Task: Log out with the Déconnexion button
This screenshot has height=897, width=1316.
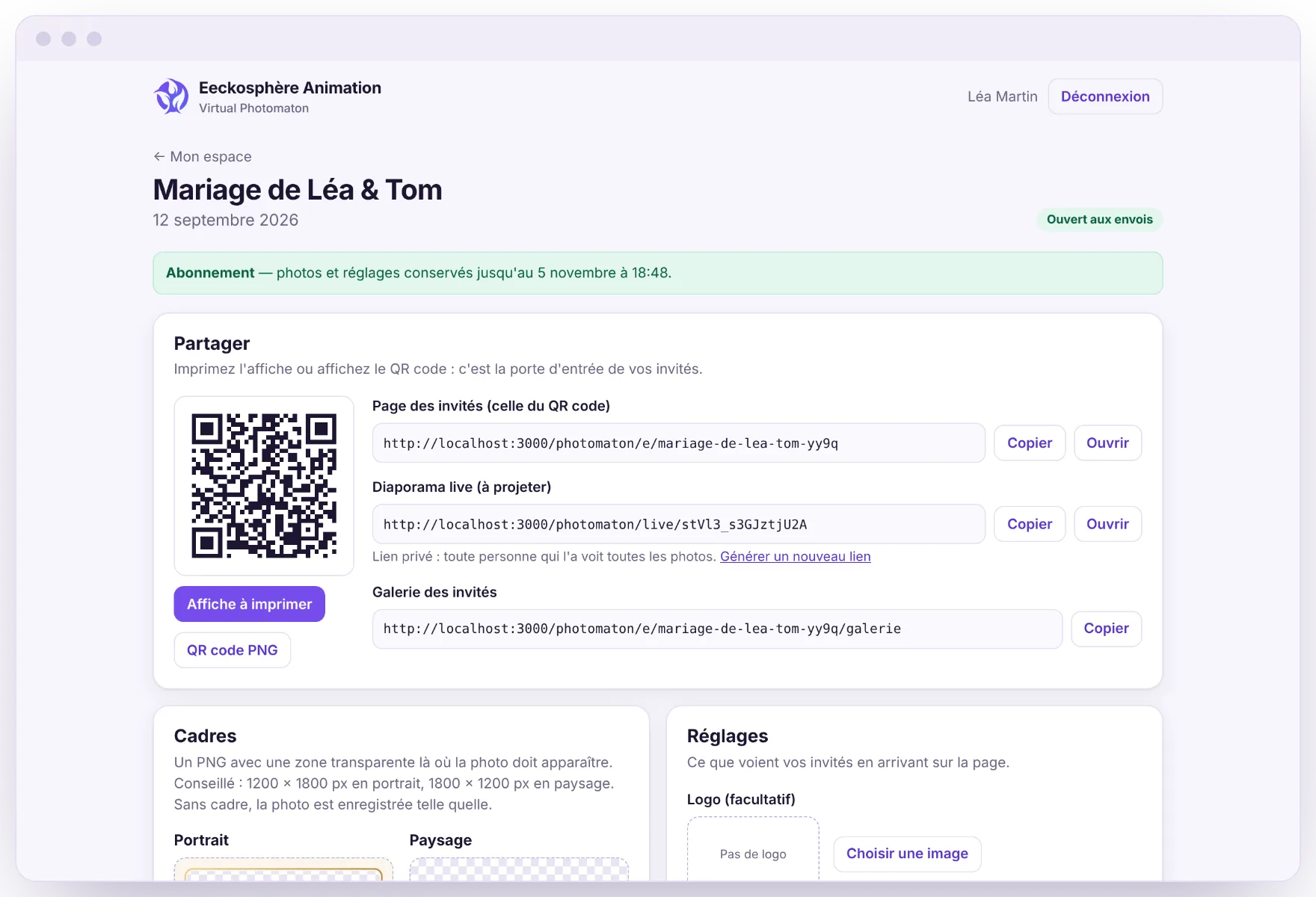Action: (x=1105, y=96)
